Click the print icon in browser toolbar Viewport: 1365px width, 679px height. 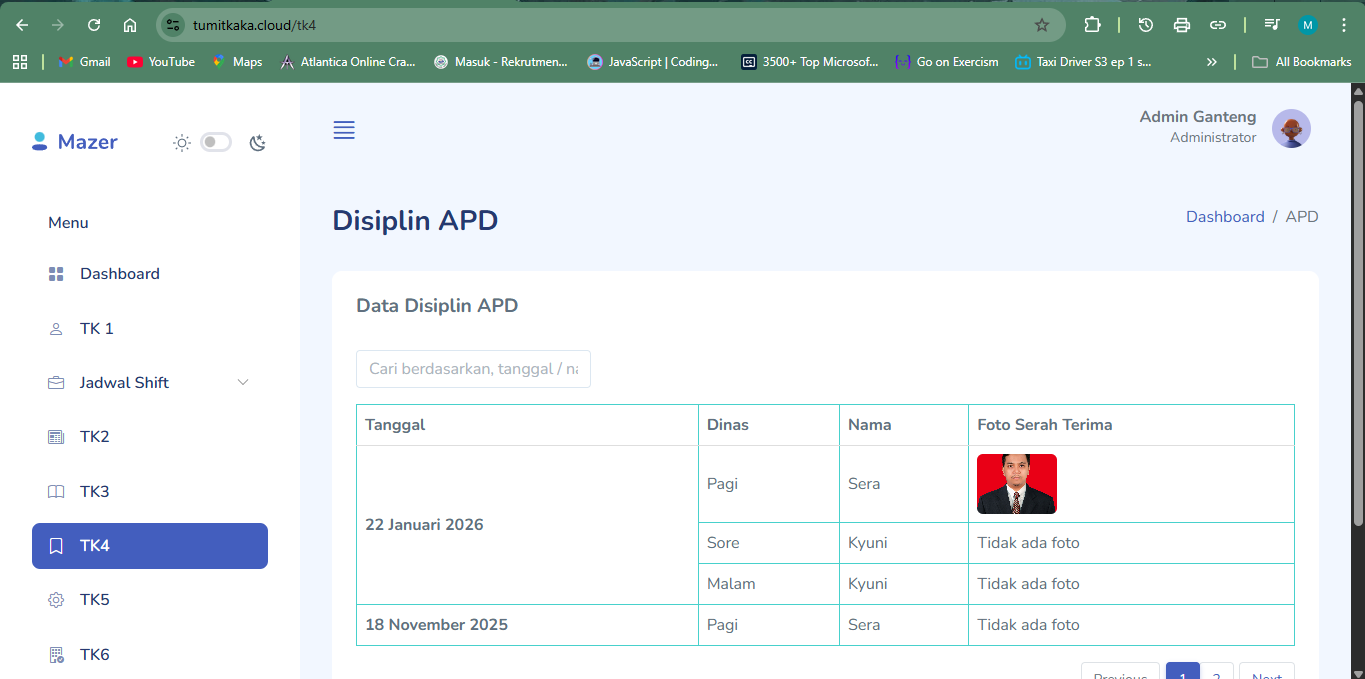tap(1182, 25)
